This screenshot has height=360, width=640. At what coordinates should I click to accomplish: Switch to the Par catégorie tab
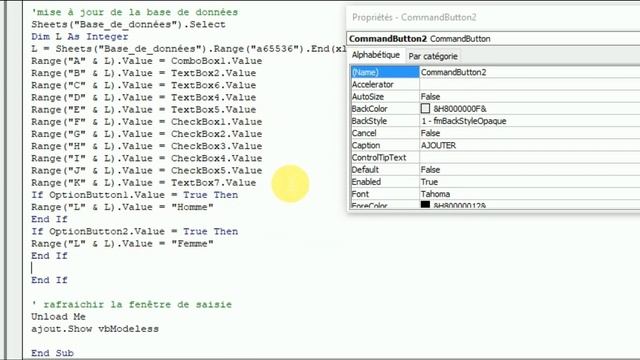pyautogui.click(x=433, y=56)
